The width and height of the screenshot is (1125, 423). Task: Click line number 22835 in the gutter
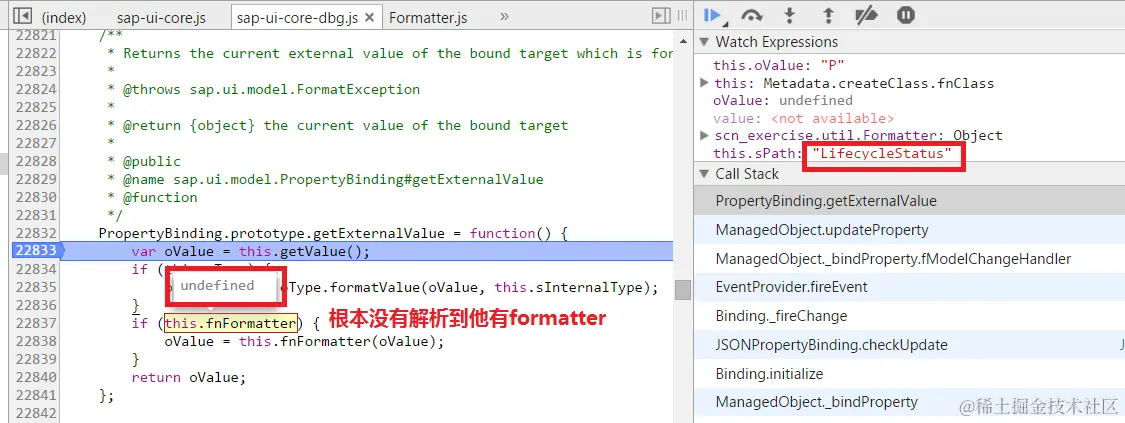(x=36, y=287)
